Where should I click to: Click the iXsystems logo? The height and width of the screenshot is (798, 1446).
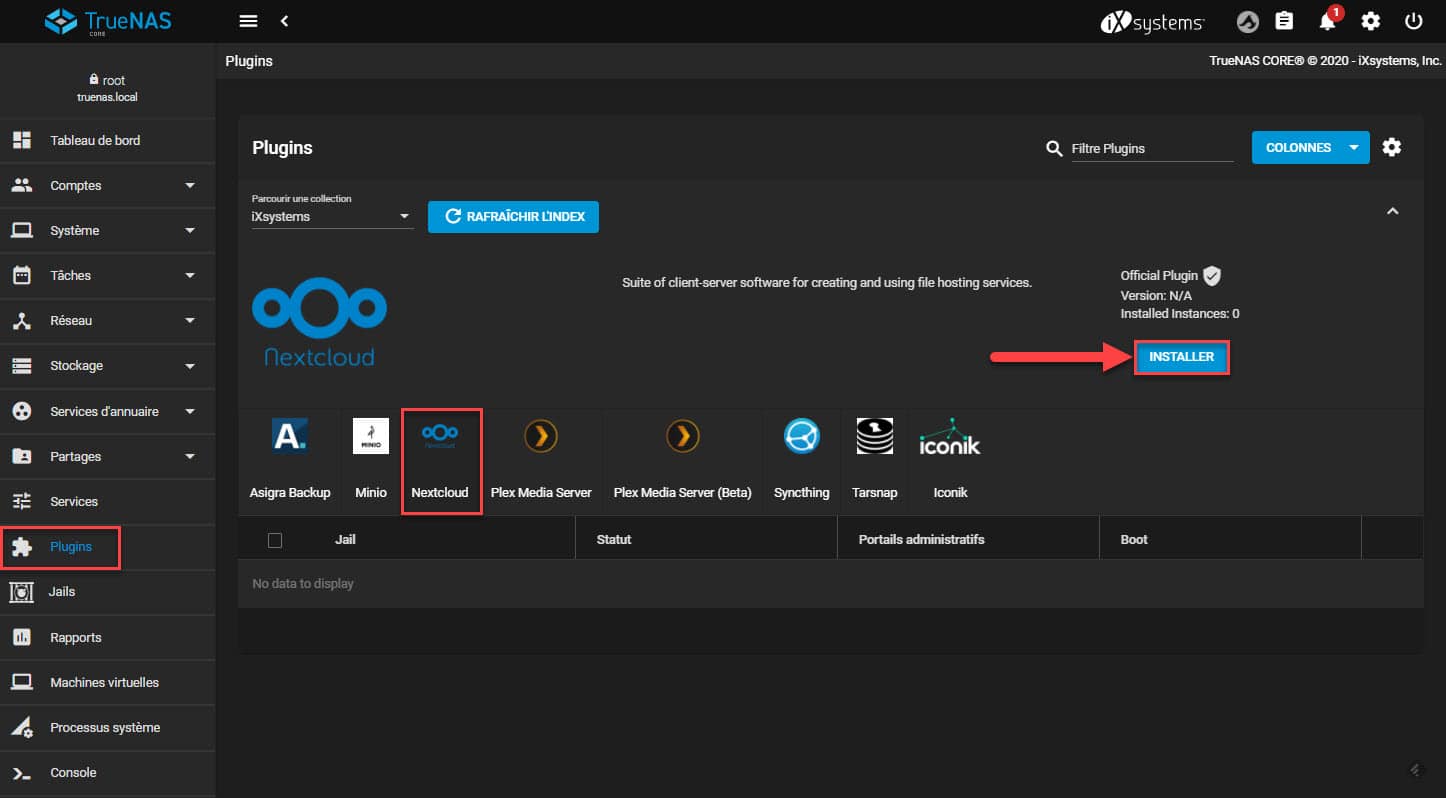1152,21
